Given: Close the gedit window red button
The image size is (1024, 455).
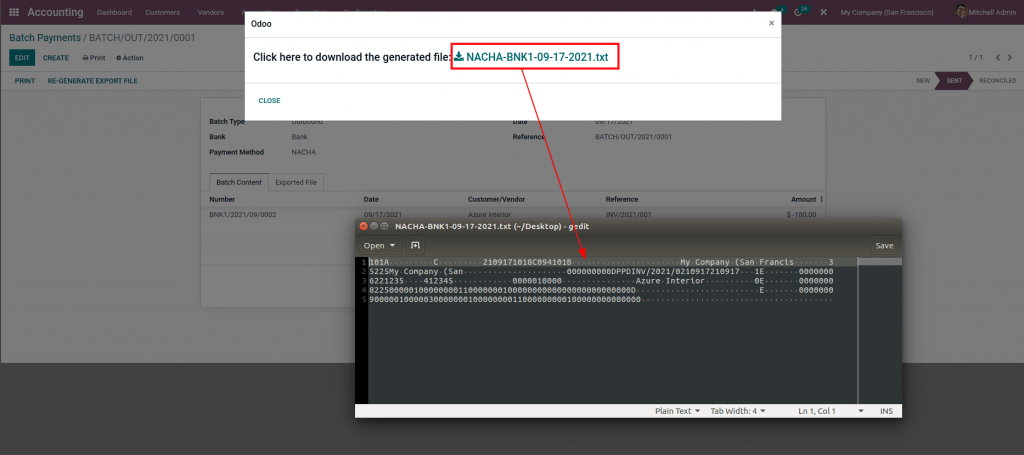Looking at the screenshot, I should point(364,227).
